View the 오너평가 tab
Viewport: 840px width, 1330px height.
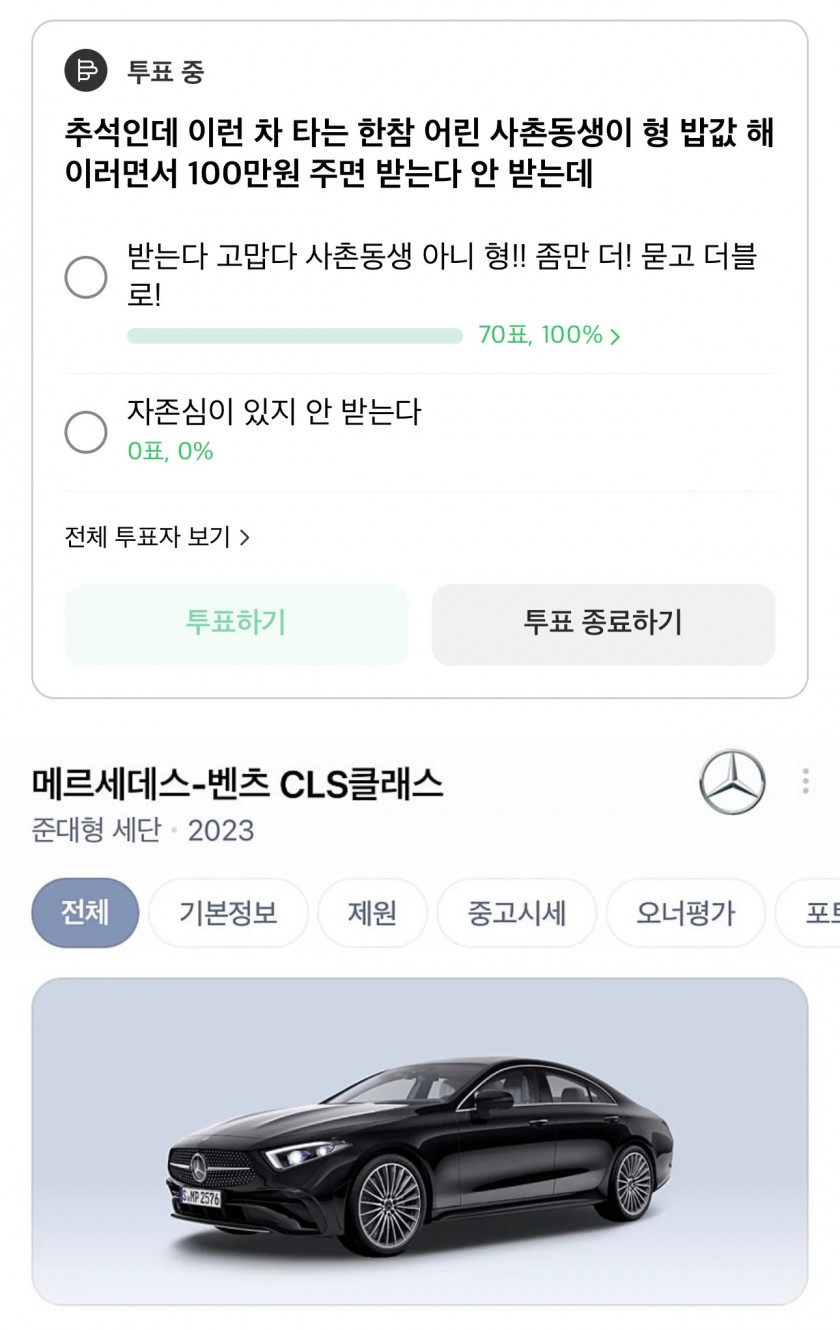click(x=685, y=913)
